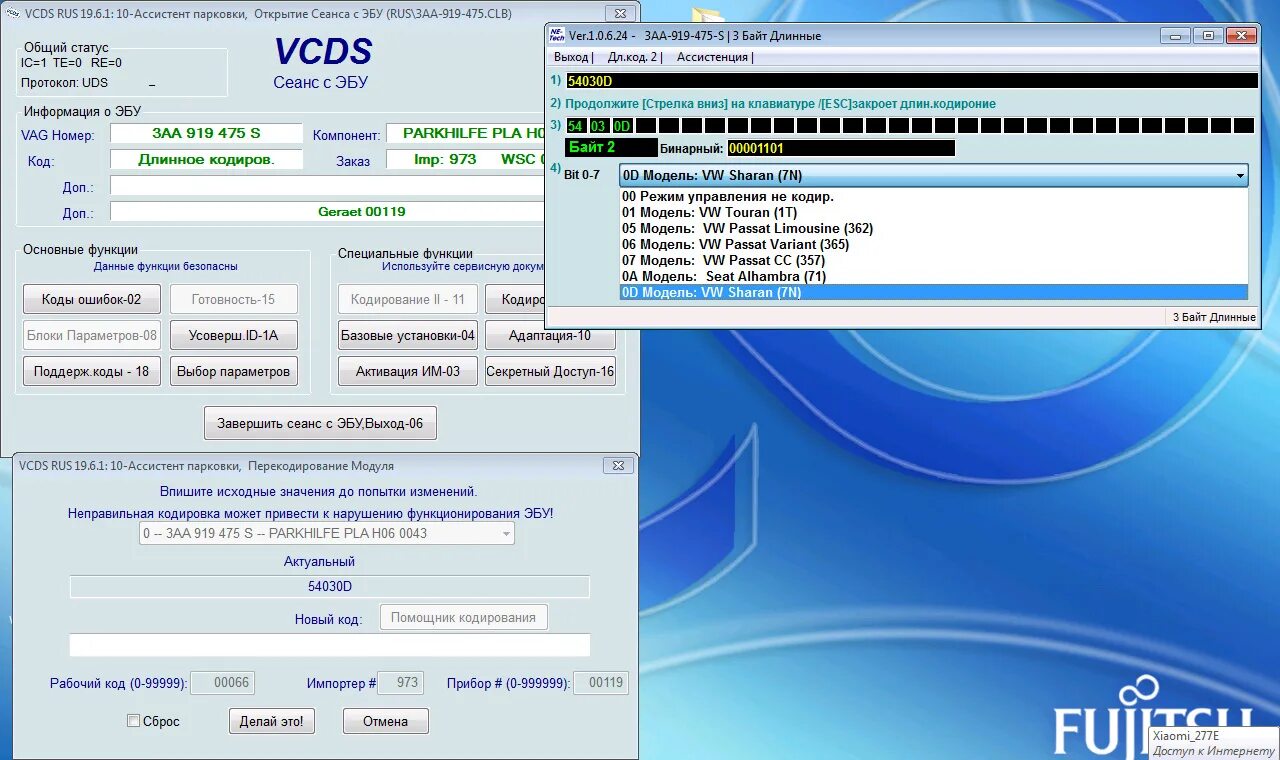Screen dimensions: 1280x760
Task: Click Кодирование II - 11 button
Action: tap(408, 299)
